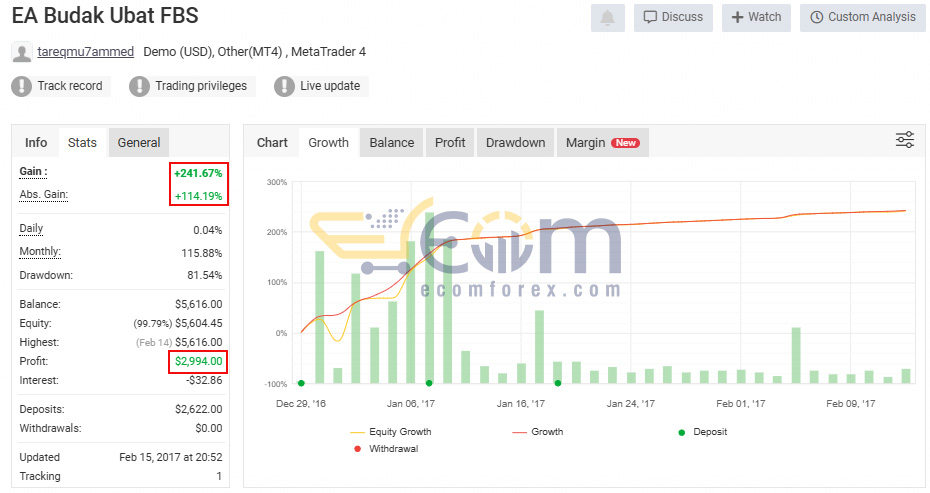Click the Feb 01, '17 axis label
The image size is (930, 493).
click(x=741, y=404)
